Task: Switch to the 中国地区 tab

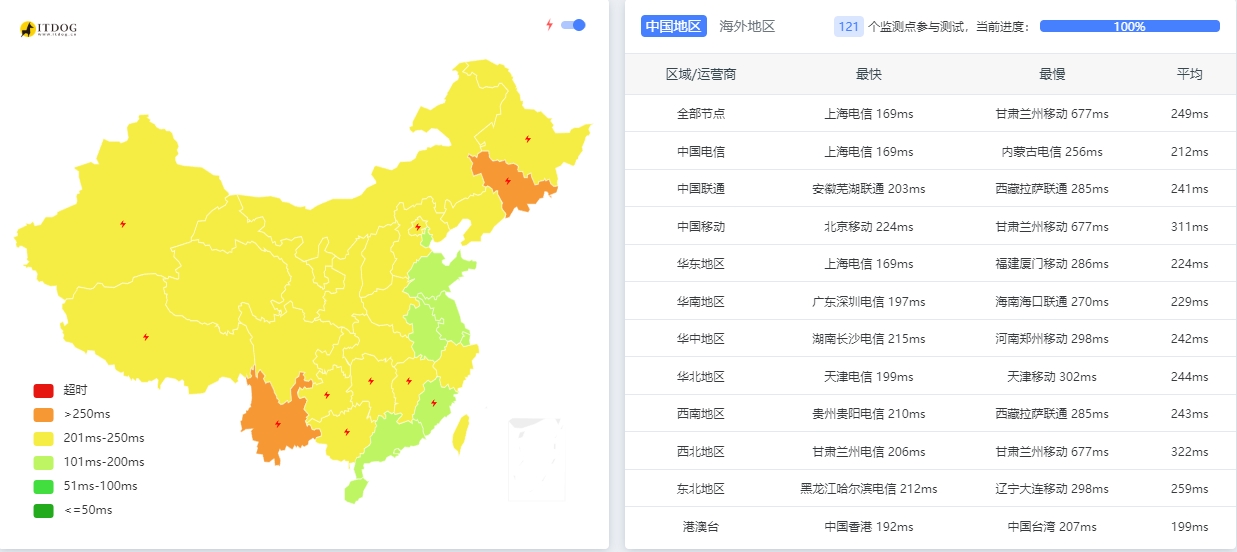Action: click(x=674, y=27)
